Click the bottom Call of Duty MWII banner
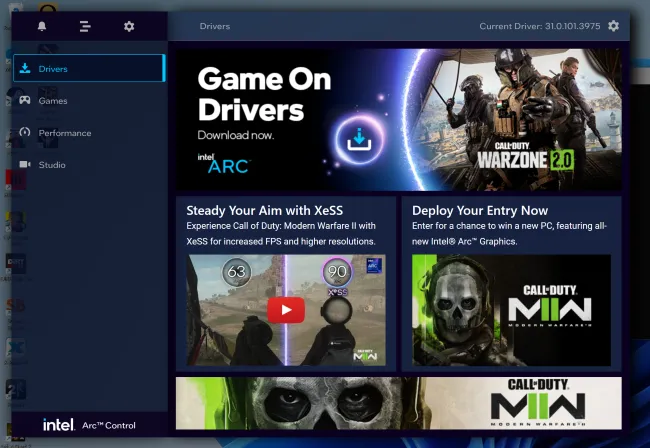The width and height of the screenshot is (650, 448). point(398,403)
